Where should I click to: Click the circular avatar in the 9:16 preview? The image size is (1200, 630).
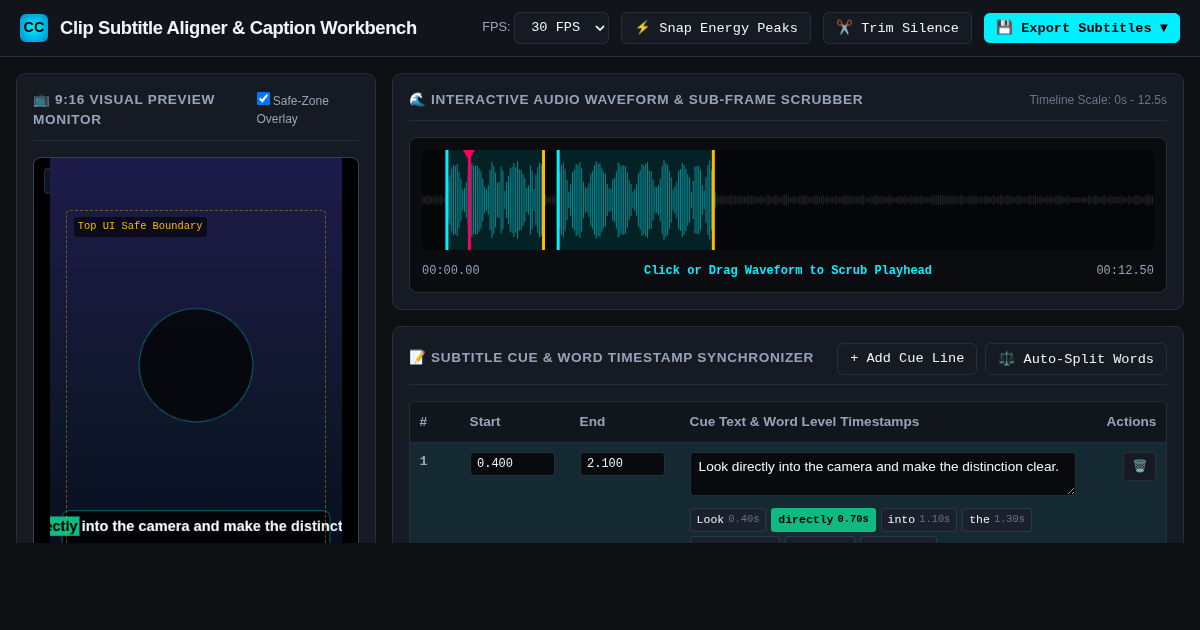pyautogui.click(x=196, y=365)
